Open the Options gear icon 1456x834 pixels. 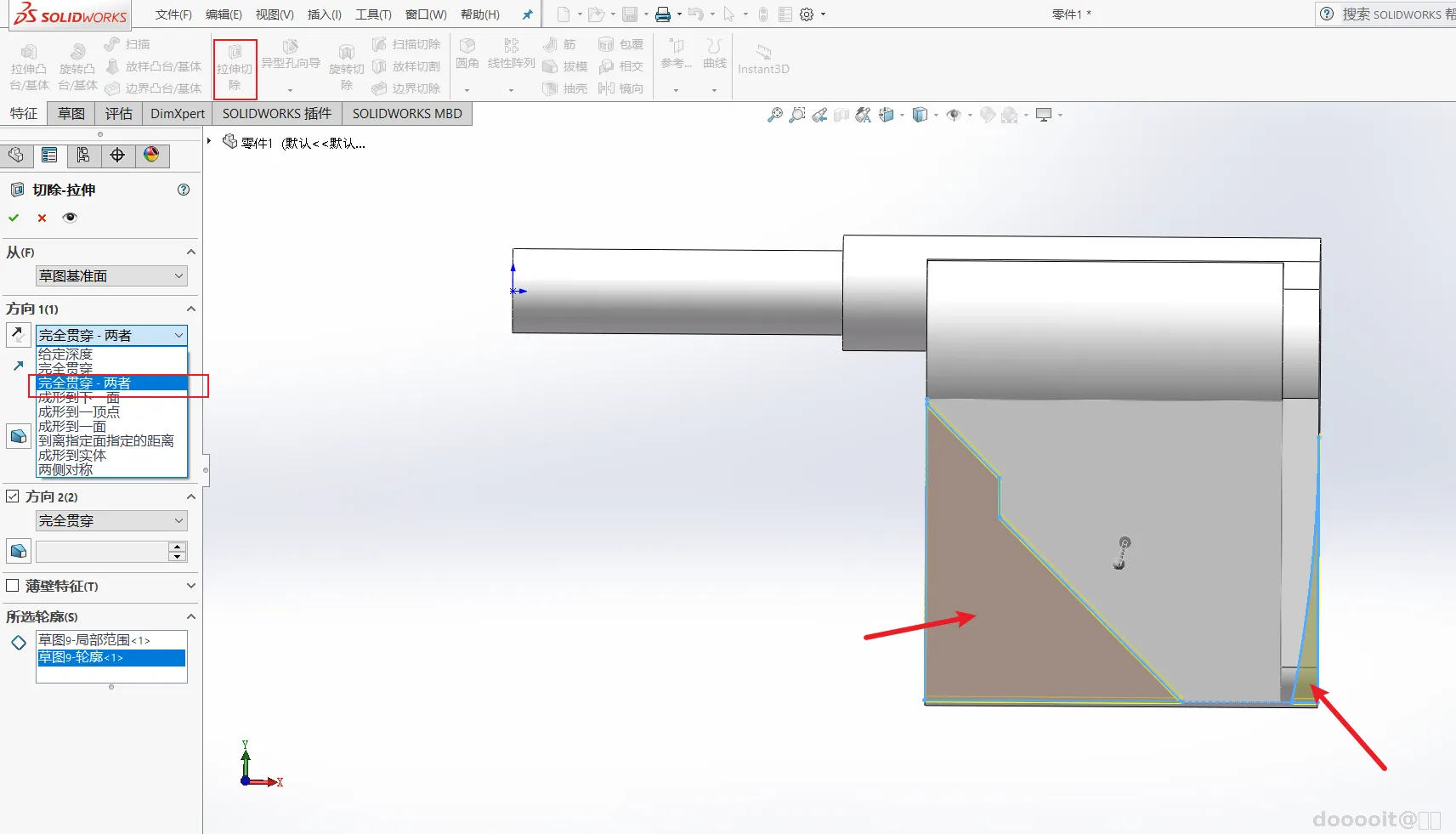coord(807,14)
